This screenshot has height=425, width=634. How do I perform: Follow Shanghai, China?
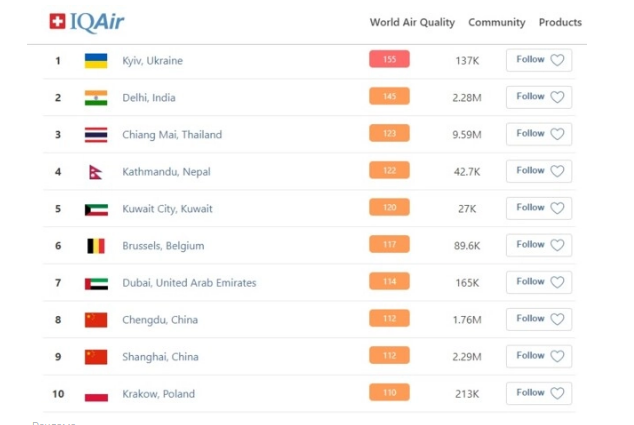(539, 356)
